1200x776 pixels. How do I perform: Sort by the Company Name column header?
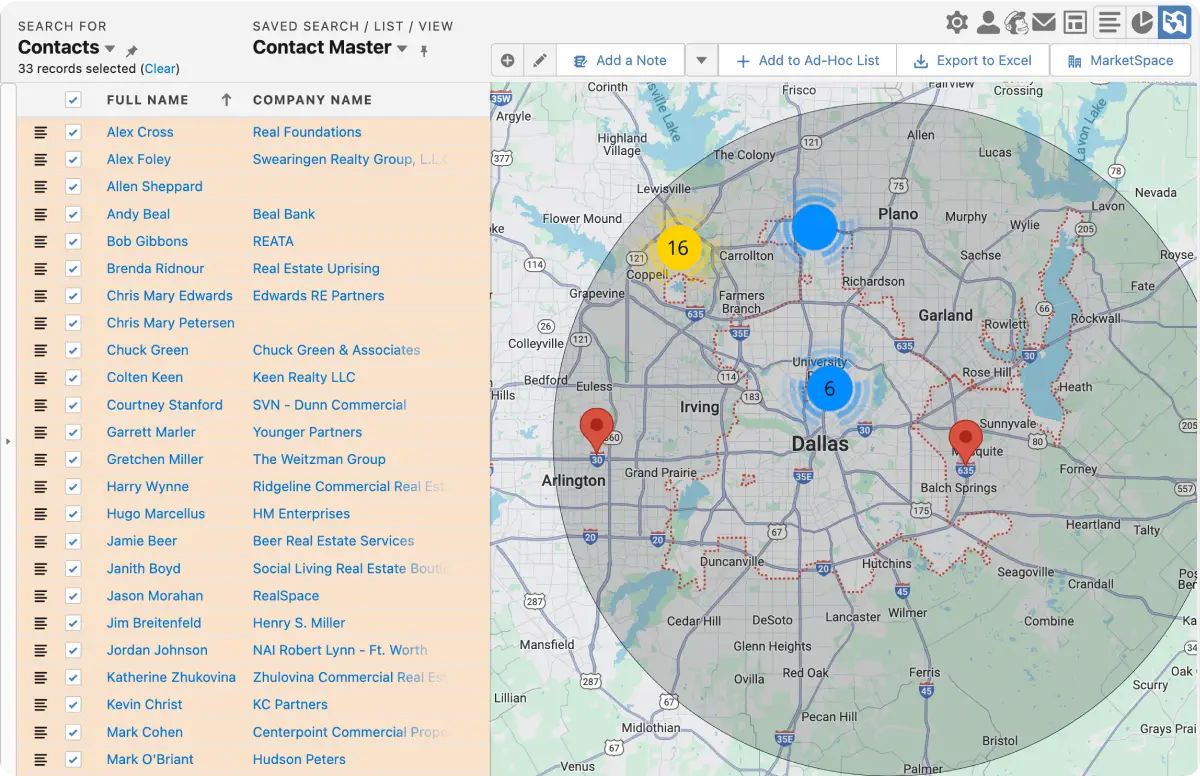tap(312, 100)
